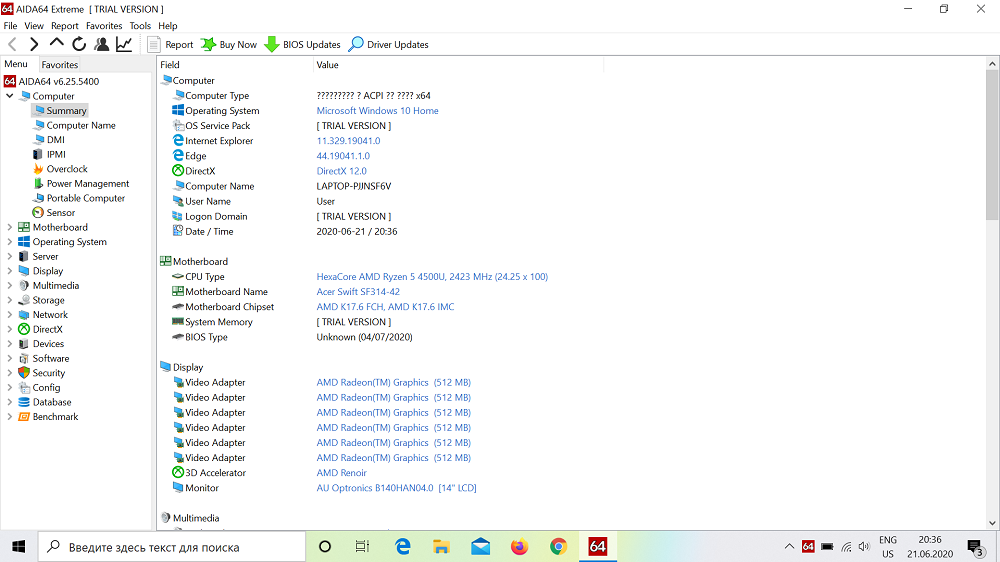
Task: Click the Config icon in tree
Action: pos(24,387)
